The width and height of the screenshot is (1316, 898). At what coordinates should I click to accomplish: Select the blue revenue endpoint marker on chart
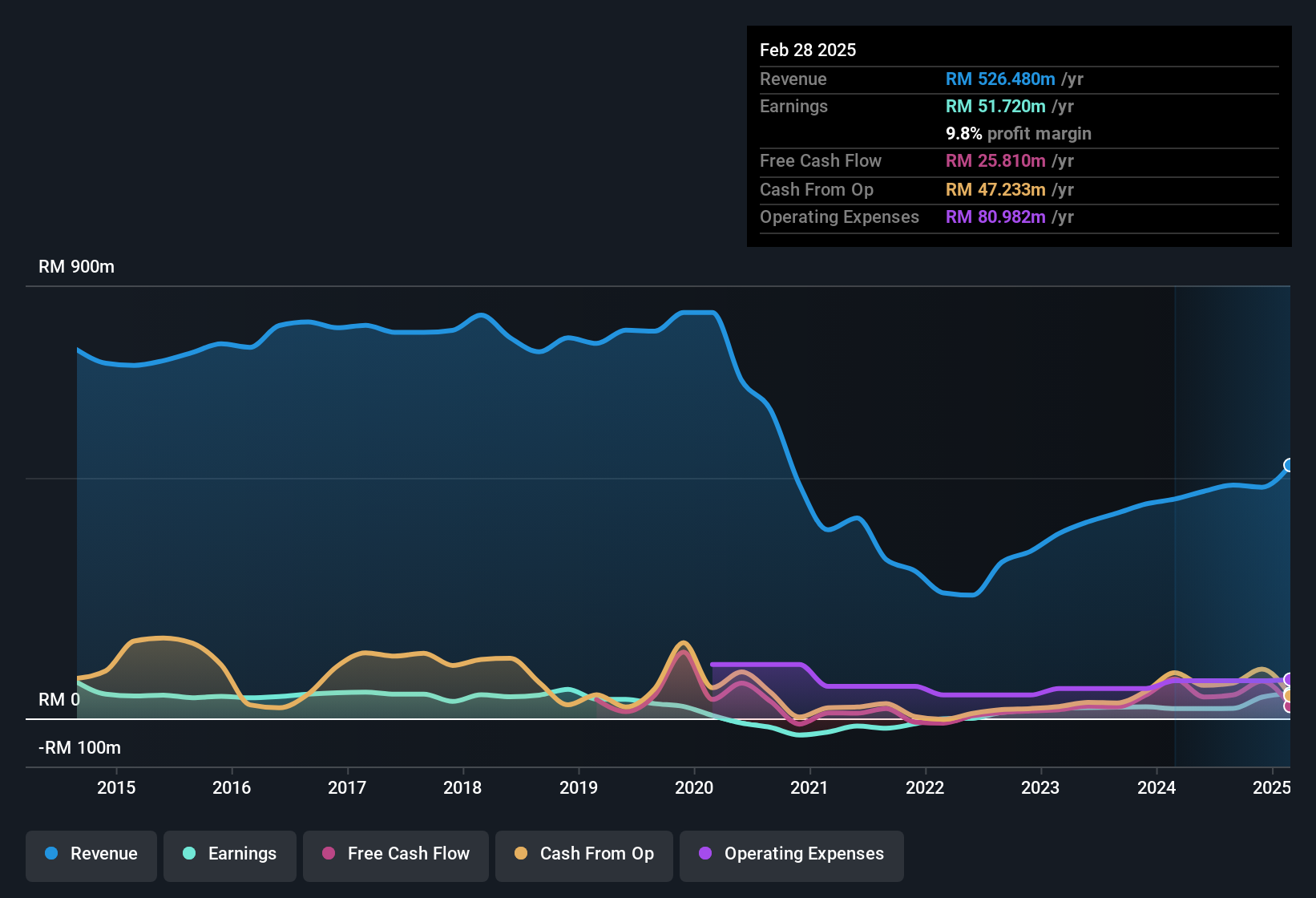[x=1289, y=465]
